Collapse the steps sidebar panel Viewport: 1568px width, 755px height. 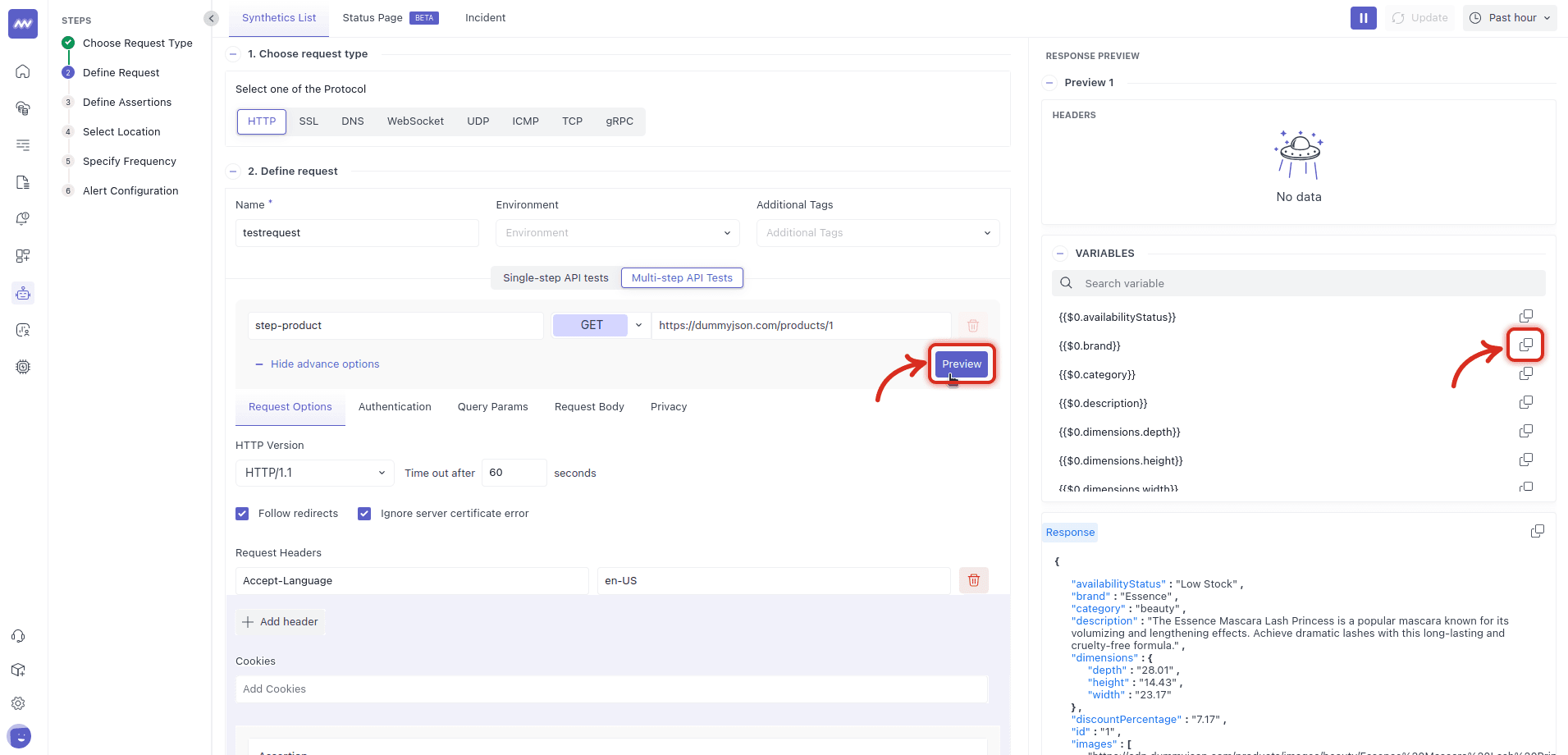coord(211,18)
